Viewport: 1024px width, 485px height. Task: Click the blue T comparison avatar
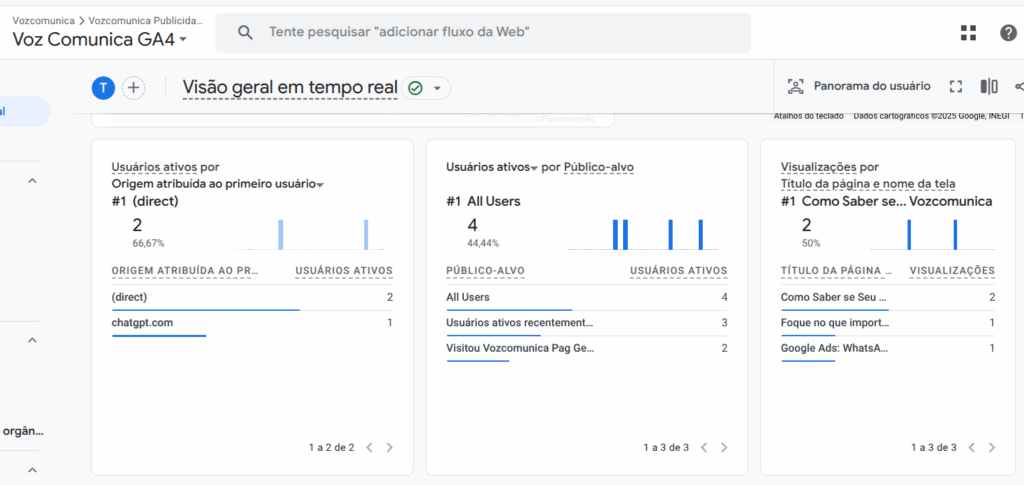click(x=103, y=87)
